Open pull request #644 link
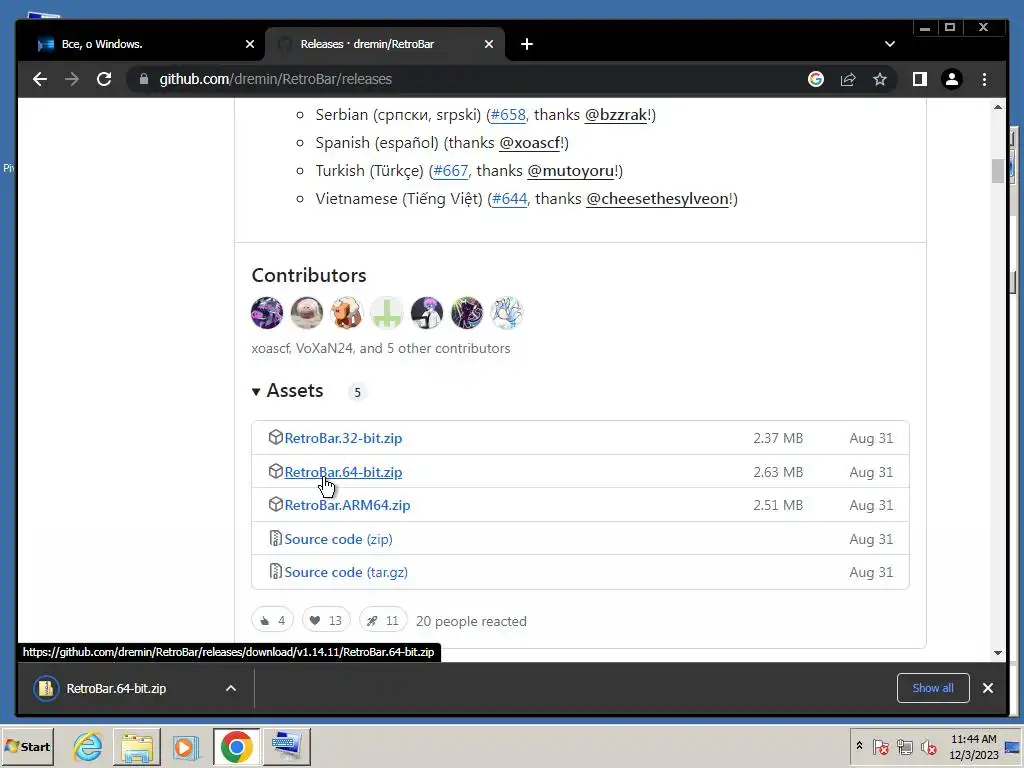 click(509, 199)
